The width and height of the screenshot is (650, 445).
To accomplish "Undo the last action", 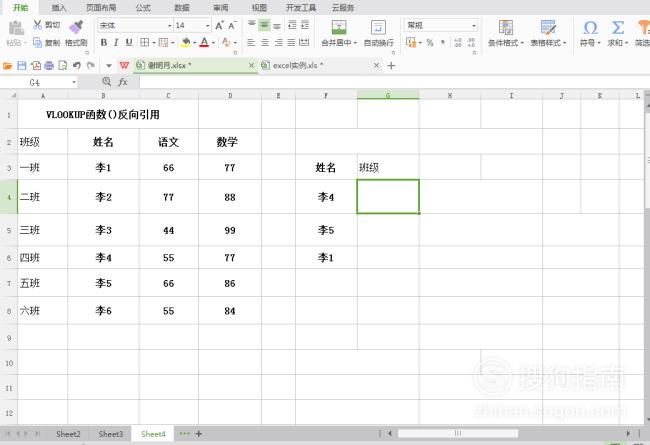I will coord(77,66).
